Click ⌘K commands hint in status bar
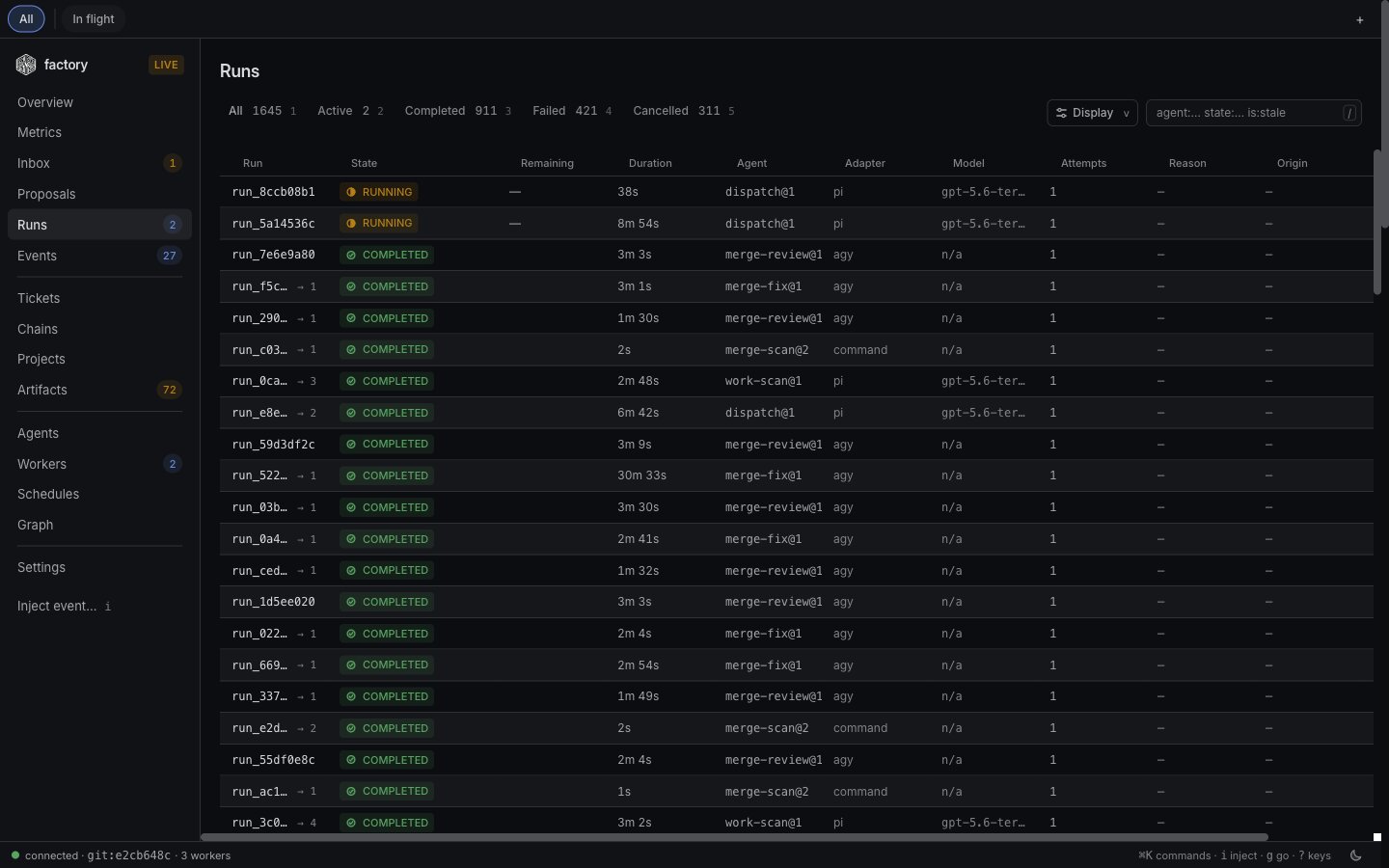The width and height of the screenshot is (1389, 868). click(1174, 855)
